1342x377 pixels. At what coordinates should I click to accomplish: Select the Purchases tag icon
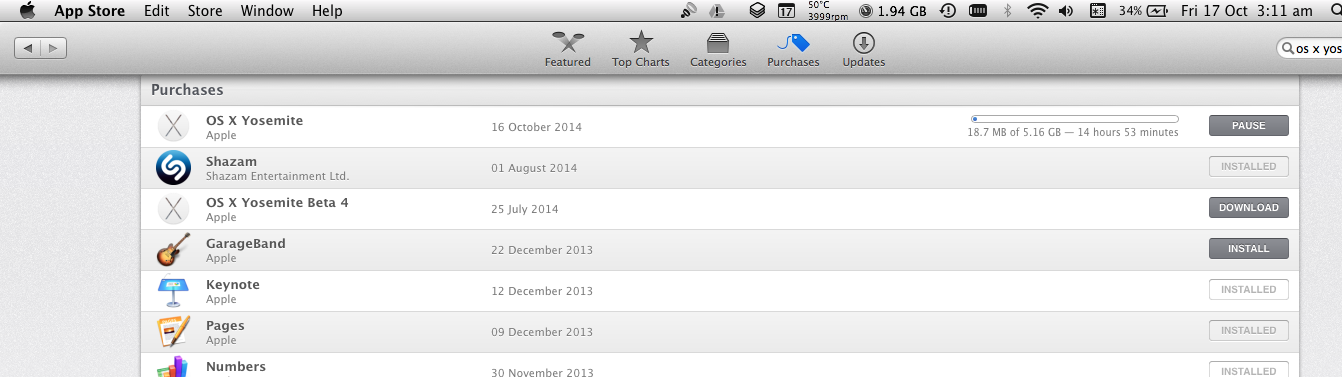coord(793,43)
